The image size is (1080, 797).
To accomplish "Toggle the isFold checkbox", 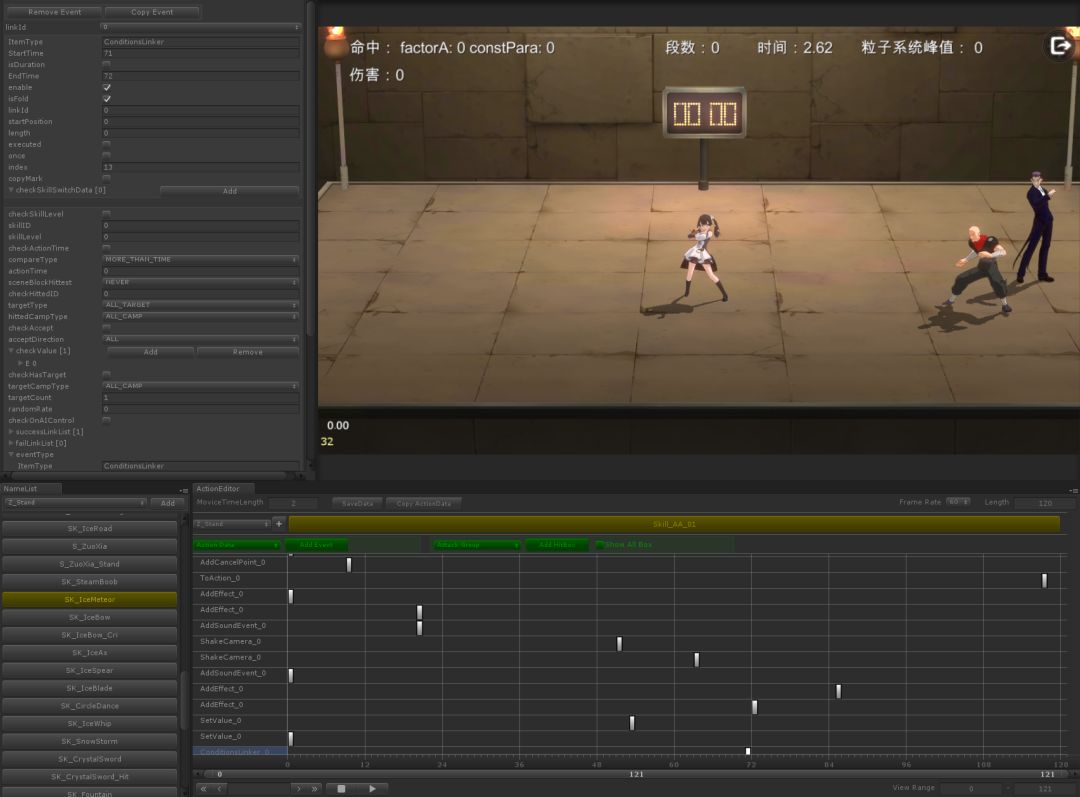I will [x=107, y=99].
